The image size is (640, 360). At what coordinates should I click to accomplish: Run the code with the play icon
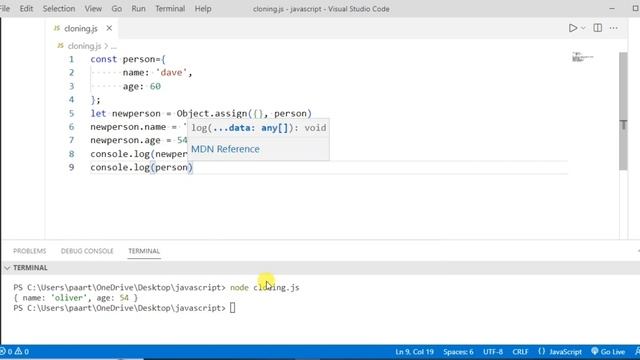pyautogui.click(x=573, y=28)
